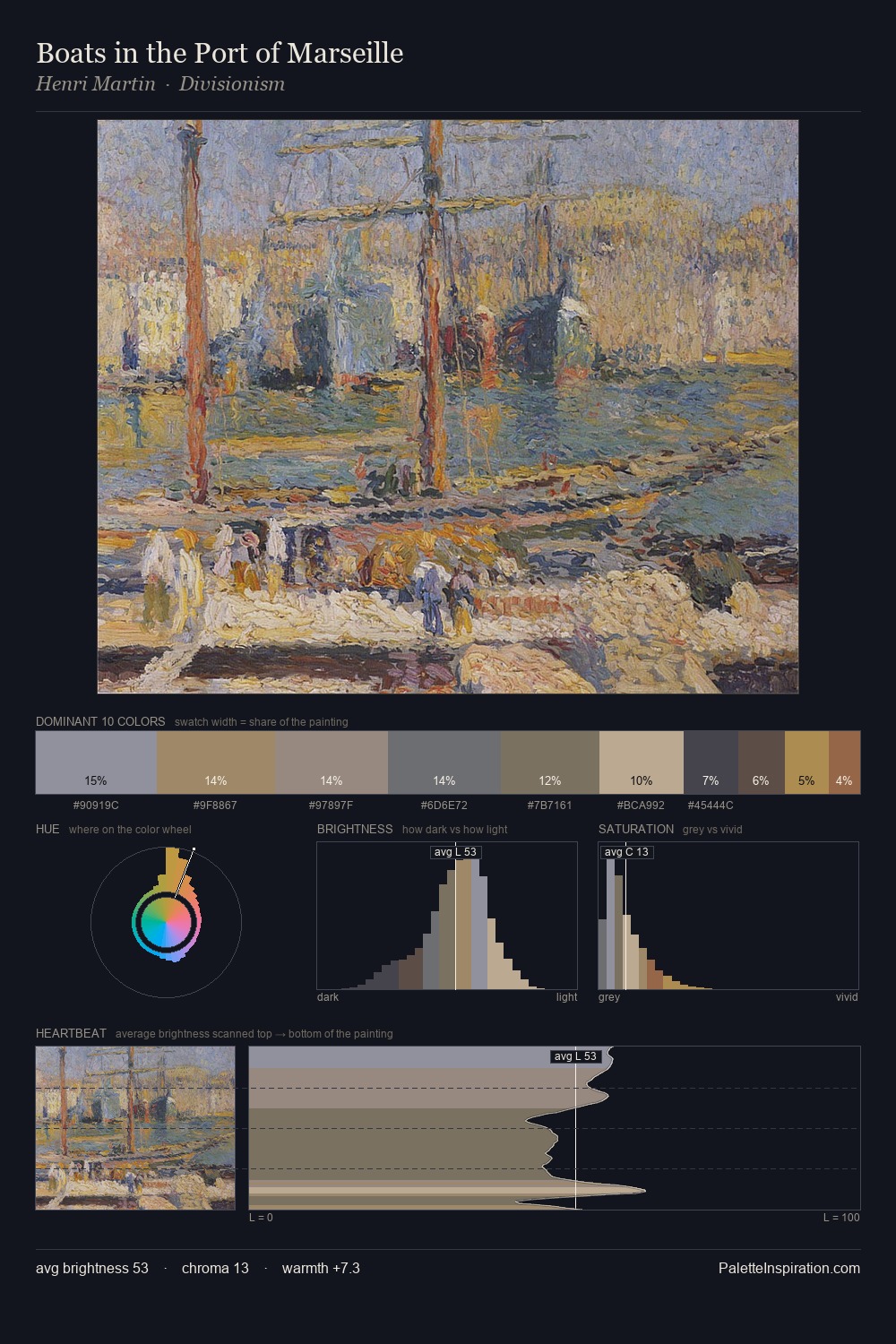
Task: Click the 'vivid' axis label under Saturation
Action: pyautogui.click(x=847, y=997)
